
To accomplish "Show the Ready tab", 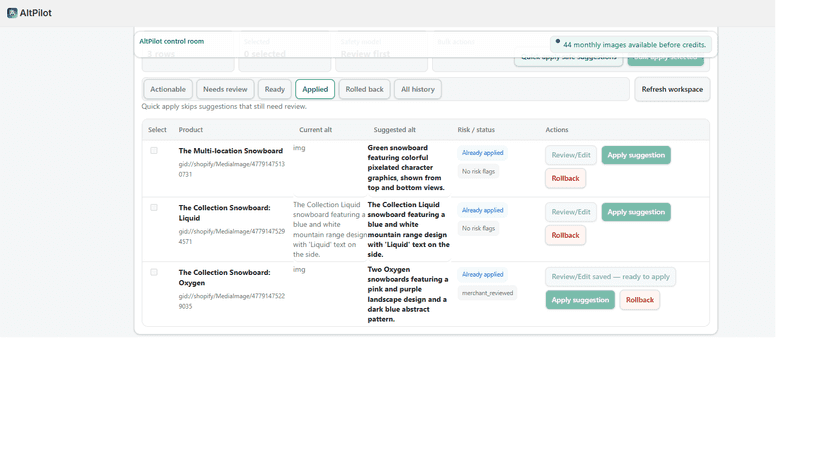I will click(x=275, y=89).
